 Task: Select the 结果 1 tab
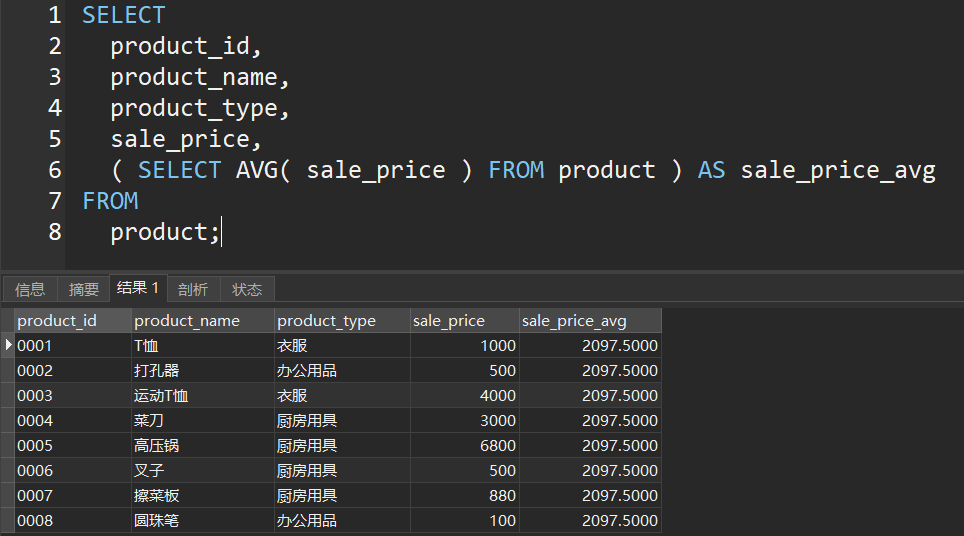(138, 288)
